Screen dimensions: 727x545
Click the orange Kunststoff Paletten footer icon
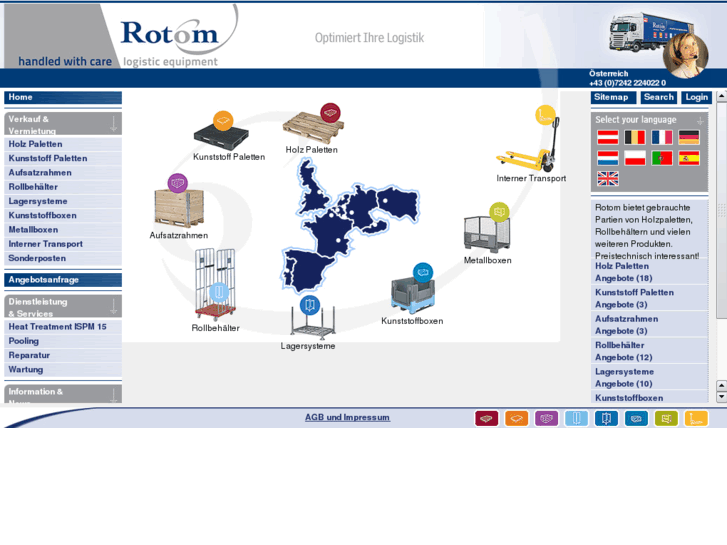(517, 418)
